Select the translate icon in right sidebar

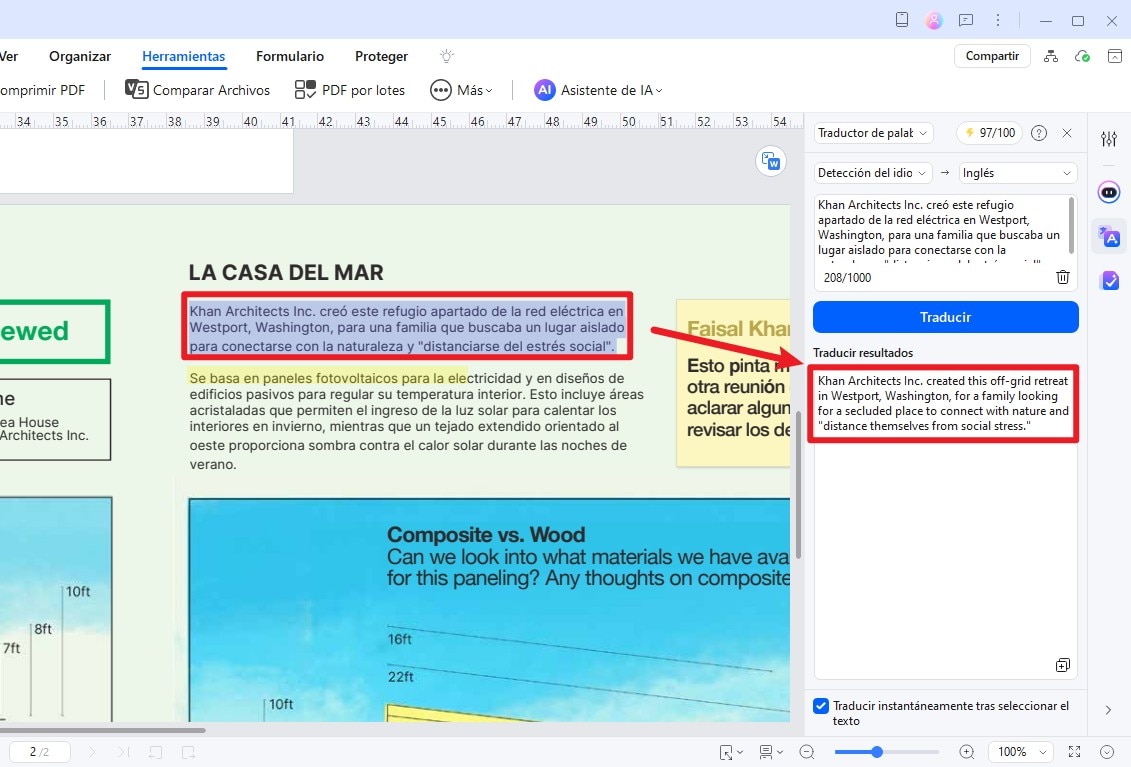[x=1109, y=237]
